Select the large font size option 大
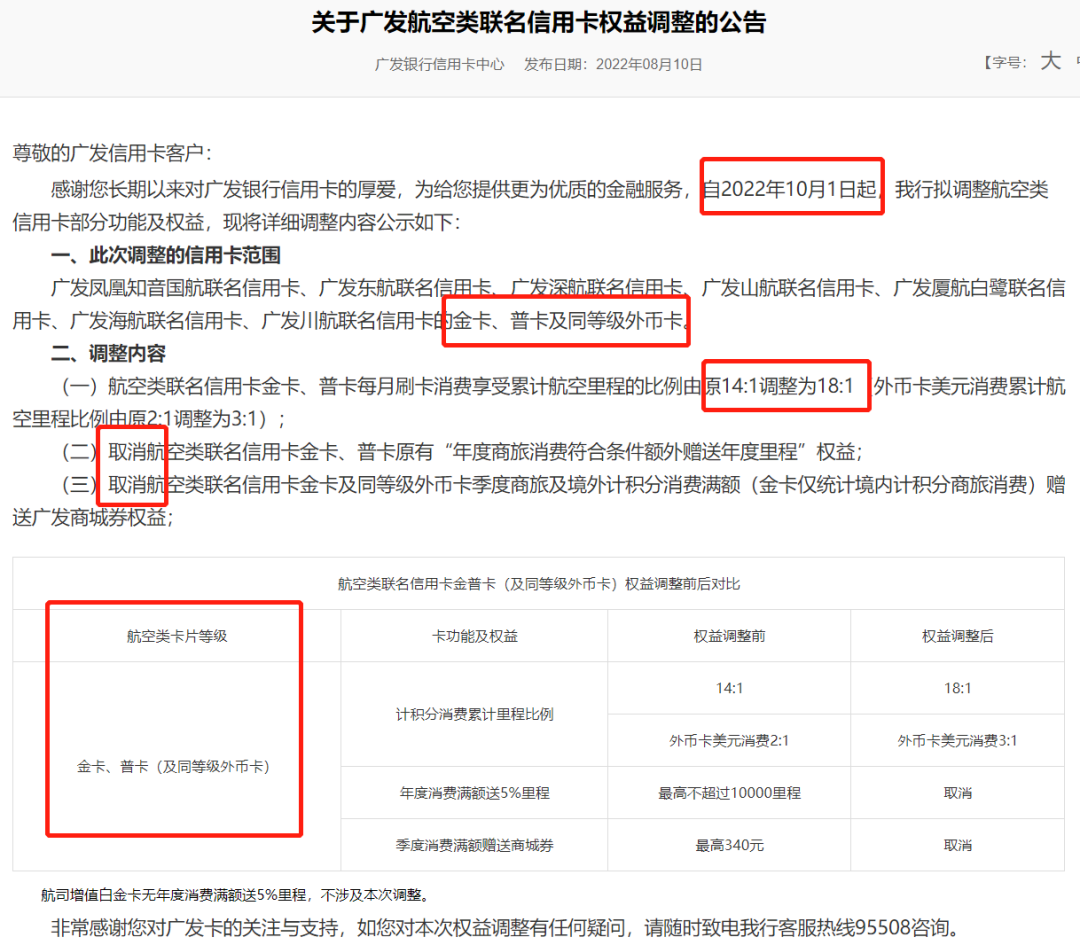This screenshot has height=945, width=1080. (x=1050, y=61)
